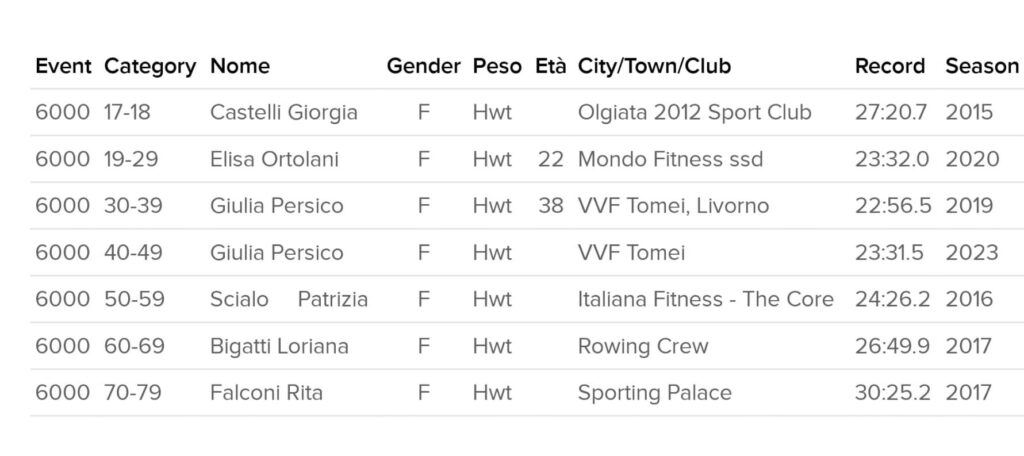Select the Rowing Crew club cell
The height and width of the screenshot is (456, 1024).
pos(643,347)
